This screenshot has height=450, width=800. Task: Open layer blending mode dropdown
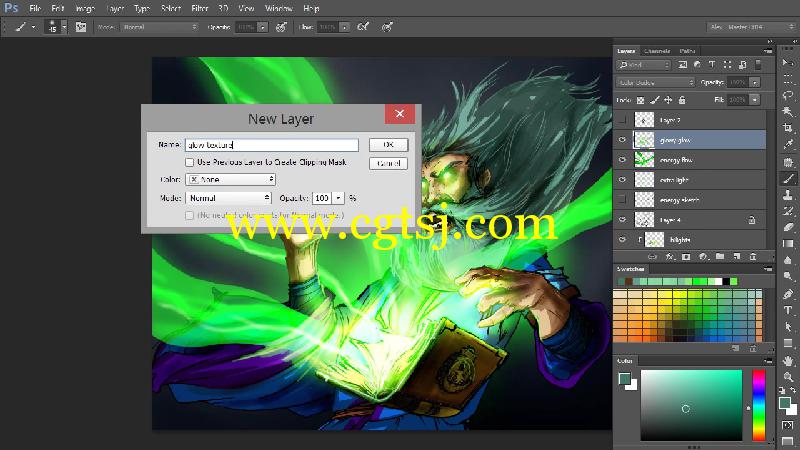(656, 82)
